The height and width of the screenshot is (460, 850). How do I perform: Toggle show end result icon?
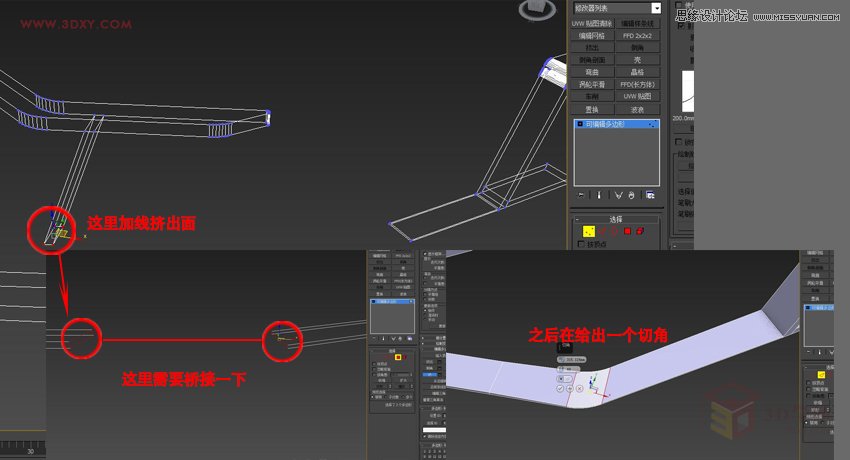[599, 195]
